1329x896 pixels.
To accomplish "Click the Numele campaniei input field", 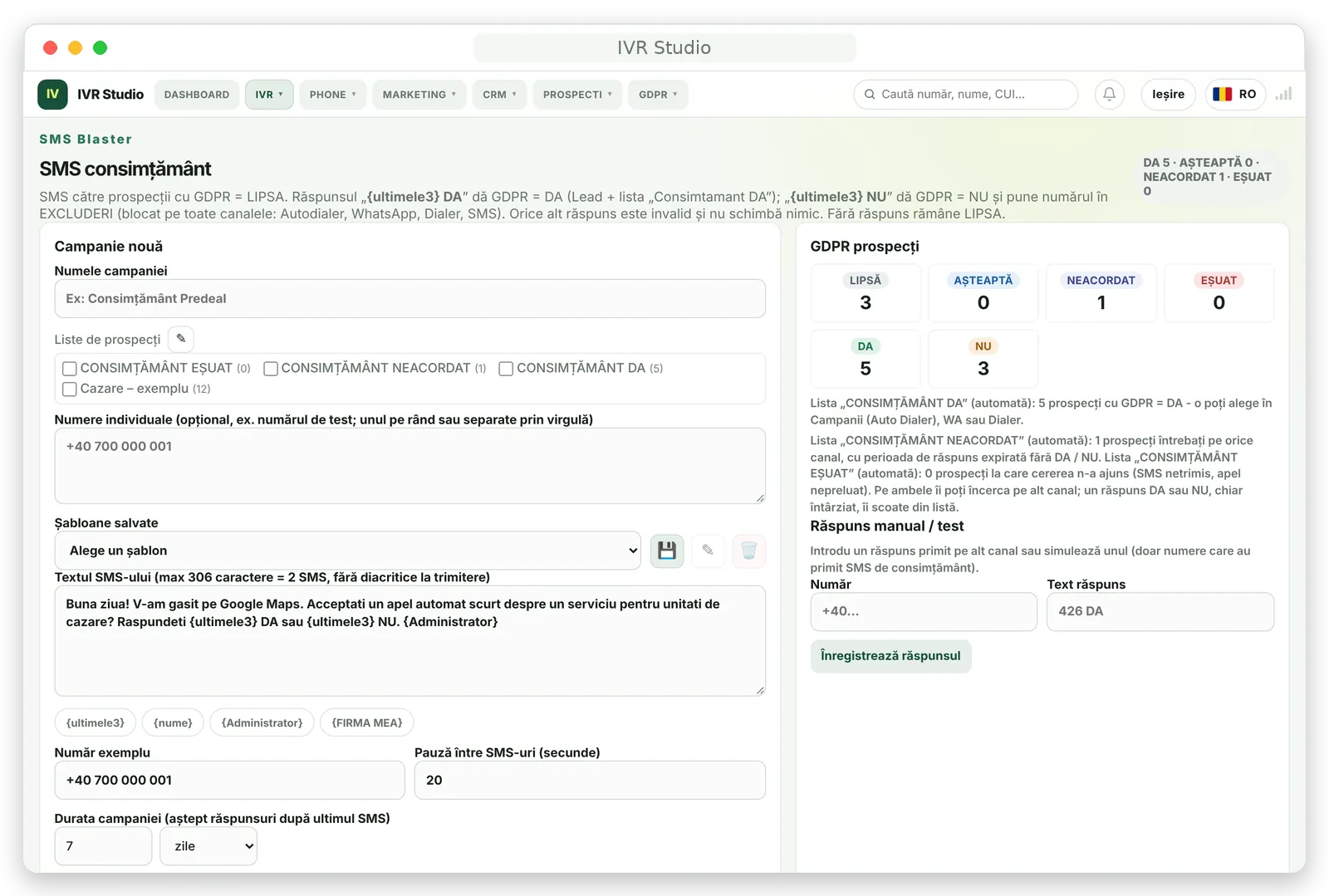I will click(x=410, y=299).
